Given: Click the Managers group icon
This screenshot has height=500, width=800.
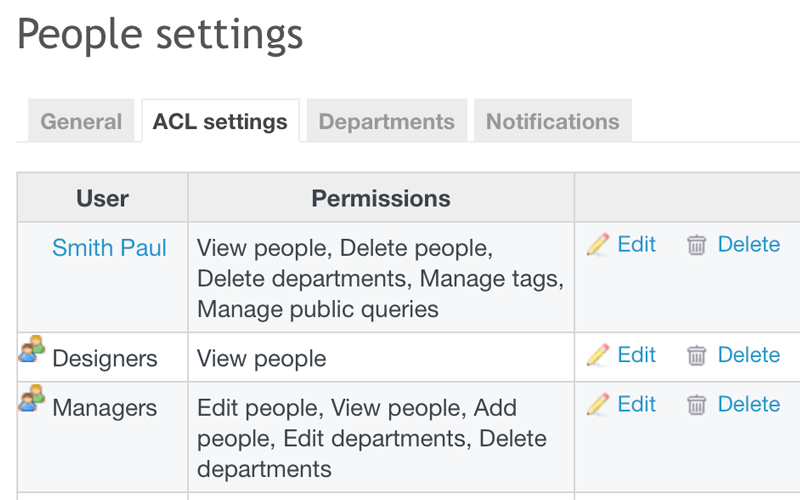Looking at the screenshot, I should click(x=32, y=399).
